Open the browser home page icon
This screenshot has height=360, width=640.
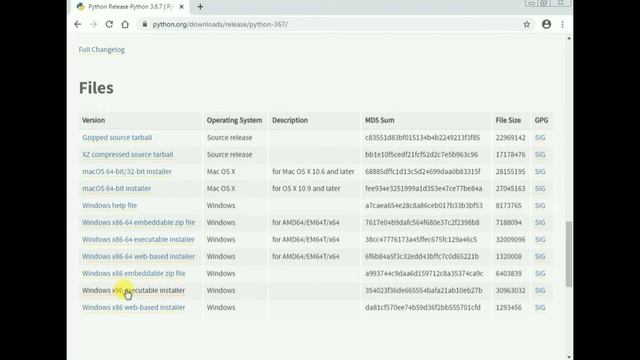(125, 24)
